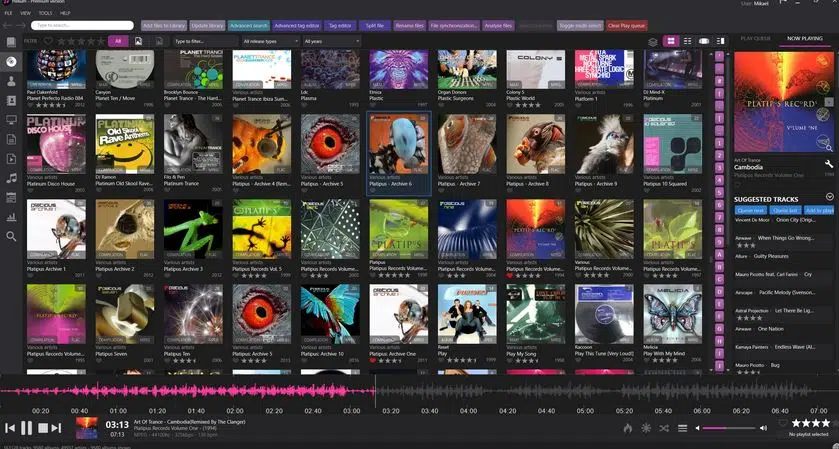
Task: Pause the playing track
Action: coord(26,428)
